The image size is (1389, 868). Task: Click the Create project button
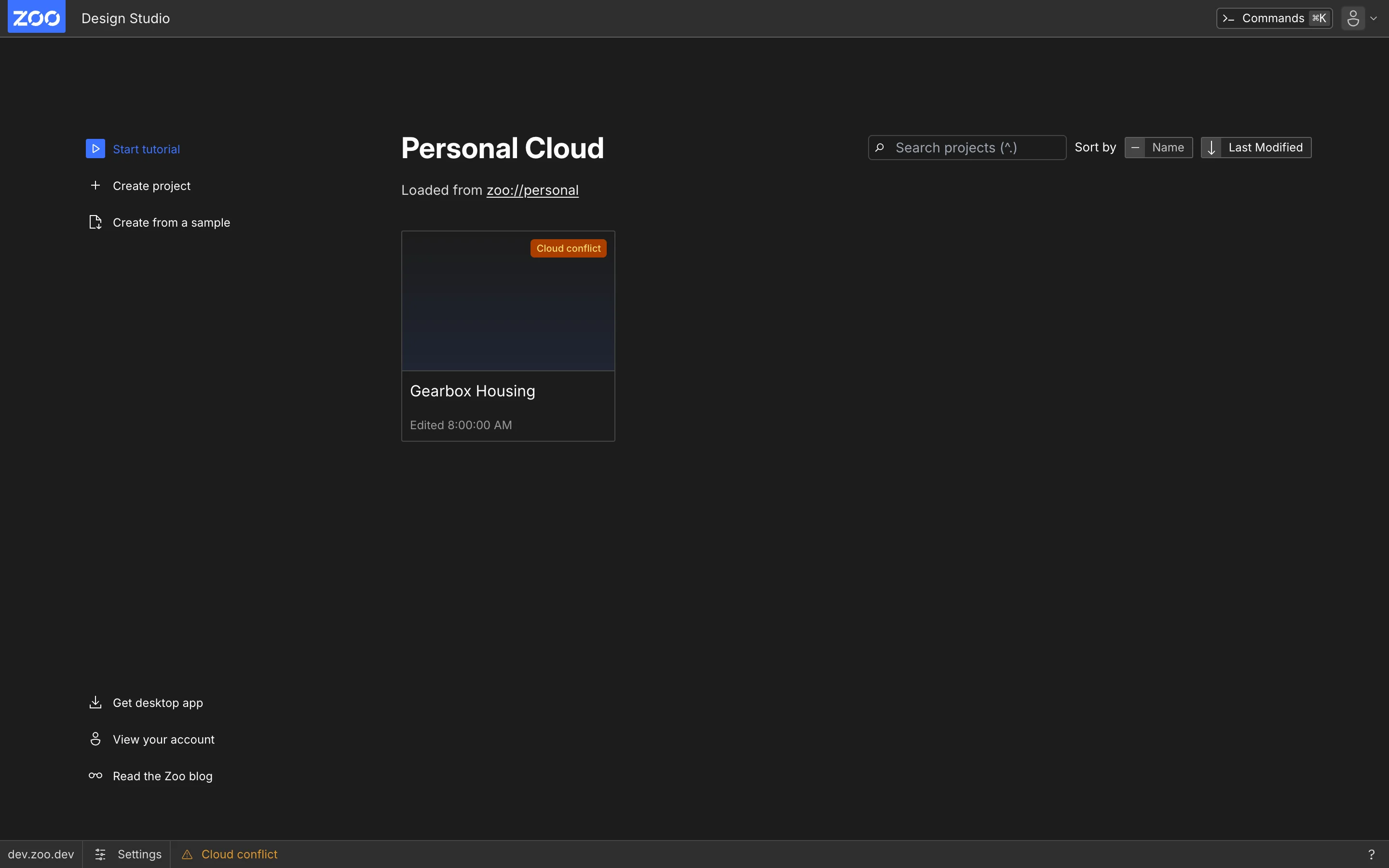click(139, 186)
